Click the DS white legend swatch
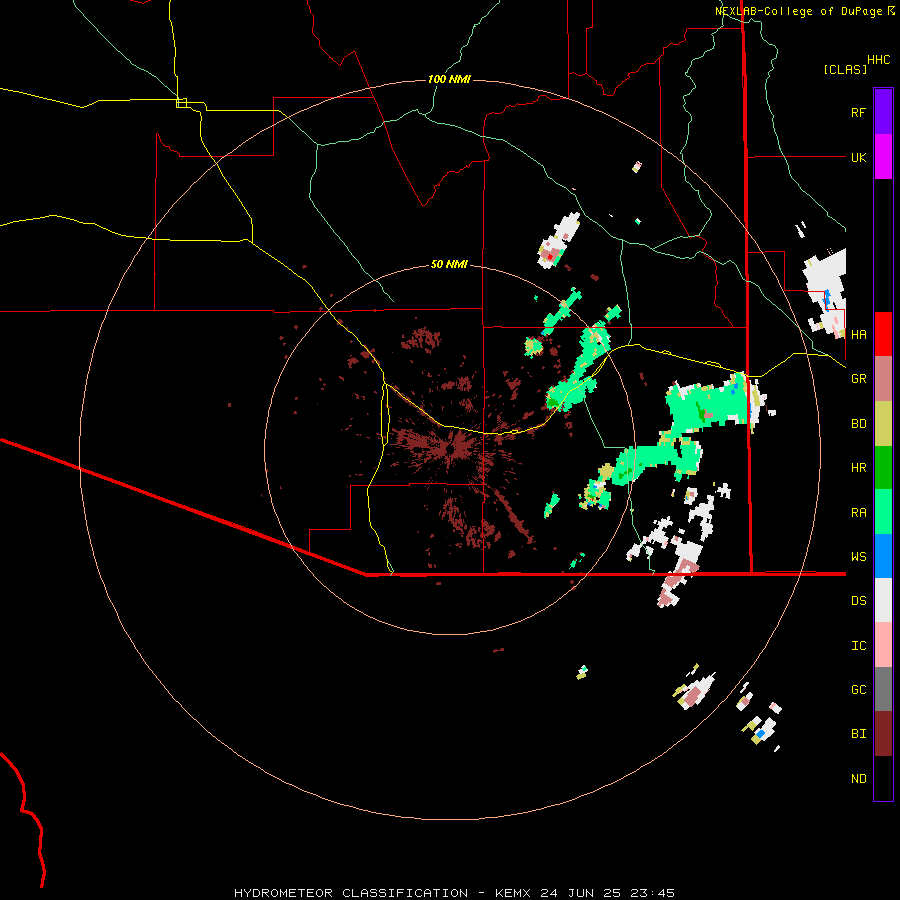The width and height of the screenshot is (900, 900). click(883, 600)
